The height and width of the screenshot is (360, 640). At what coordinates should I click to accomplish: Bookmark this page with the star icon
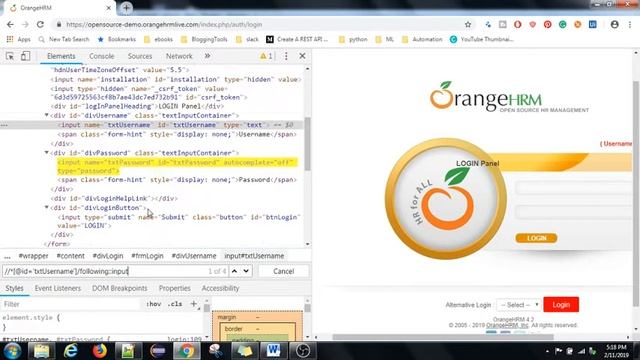tap(468, 24)
